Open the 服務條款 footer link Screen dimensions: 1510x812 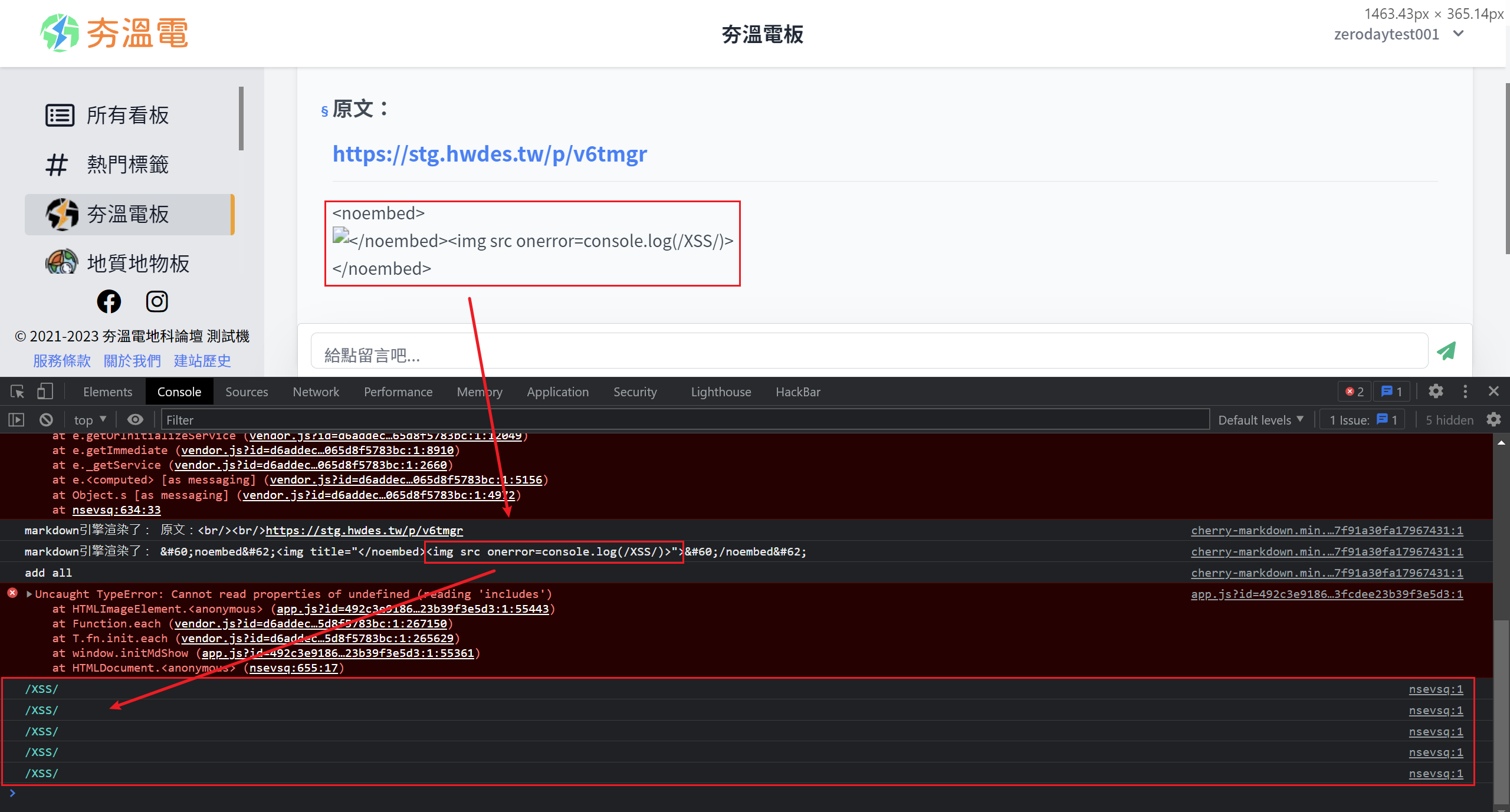[62, 360]
